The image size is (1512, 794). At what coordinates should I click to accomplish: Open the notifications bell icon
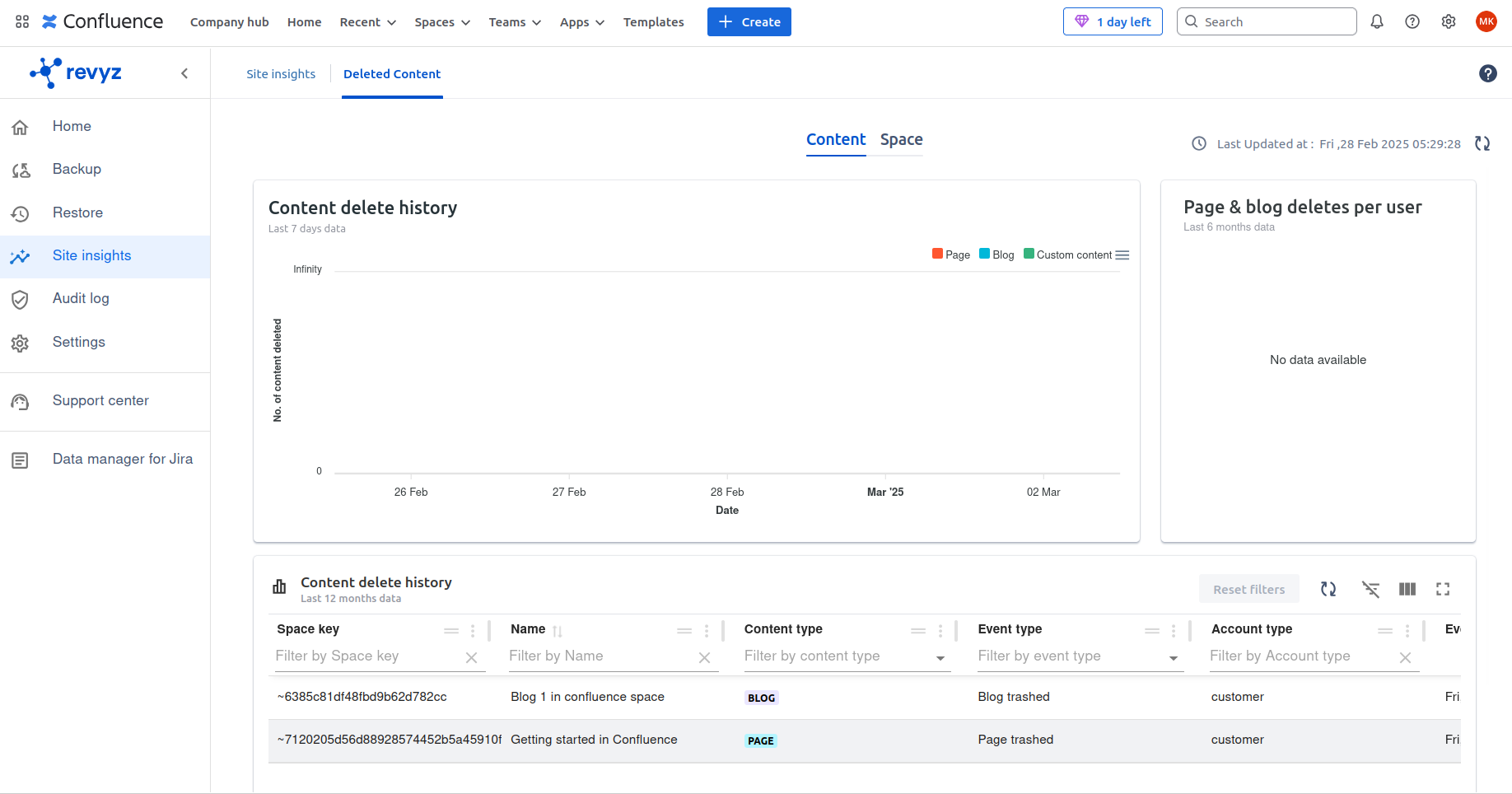click(x=1377, y=22)
